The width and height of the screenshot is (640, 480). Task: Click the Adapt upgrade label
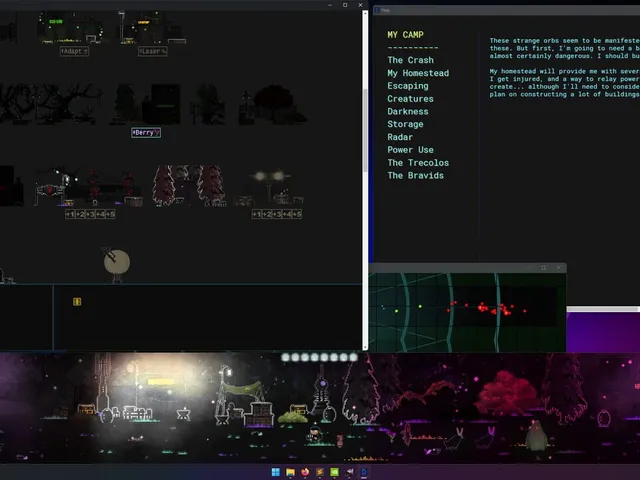tap(74, 51)
